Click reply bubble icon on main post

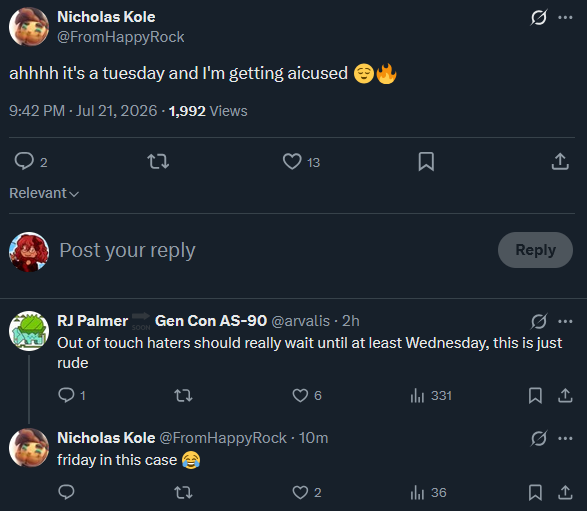(24, 161)
